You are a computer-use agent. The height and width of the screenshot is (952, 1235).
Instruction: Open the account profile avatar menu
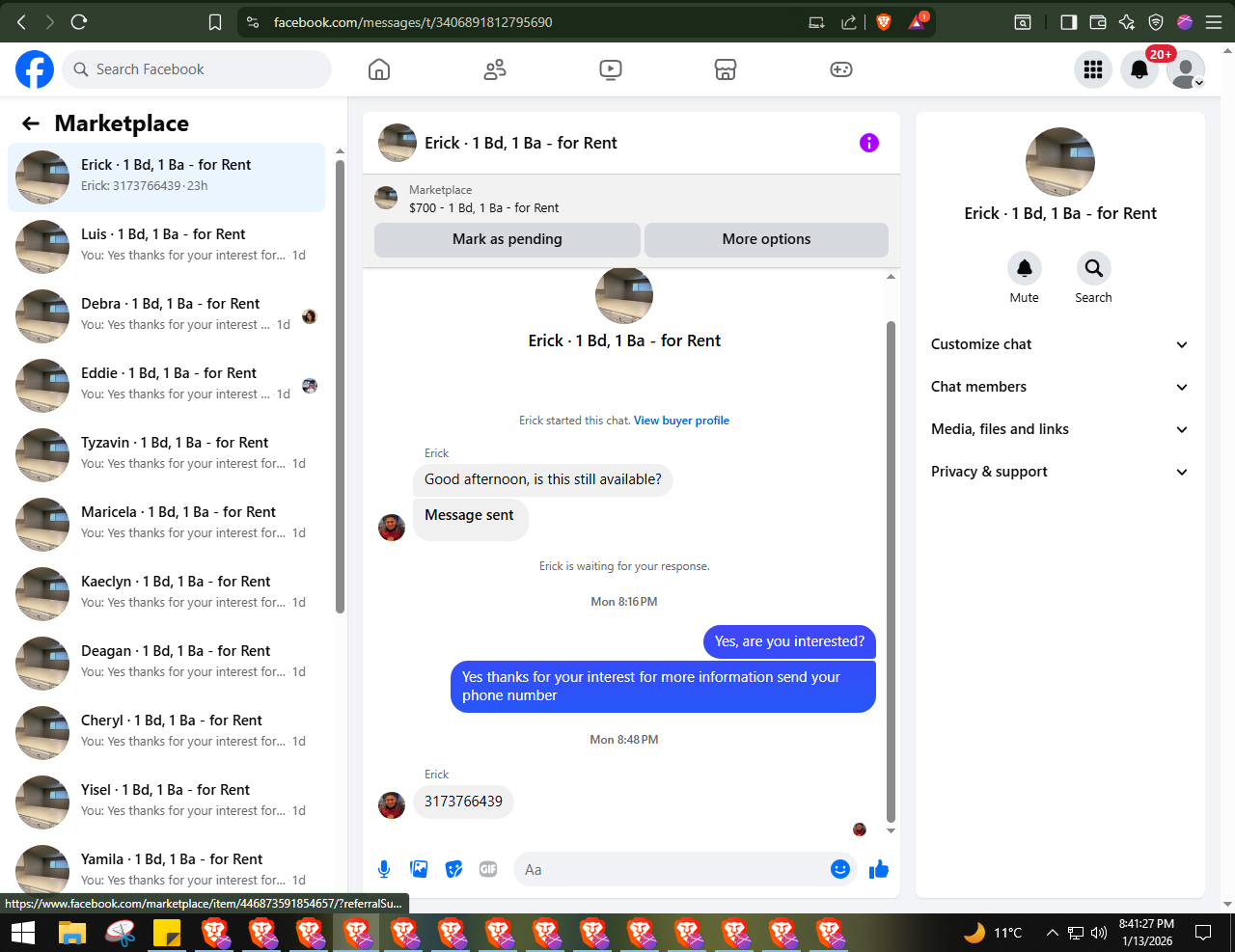tap(1186, 69)
